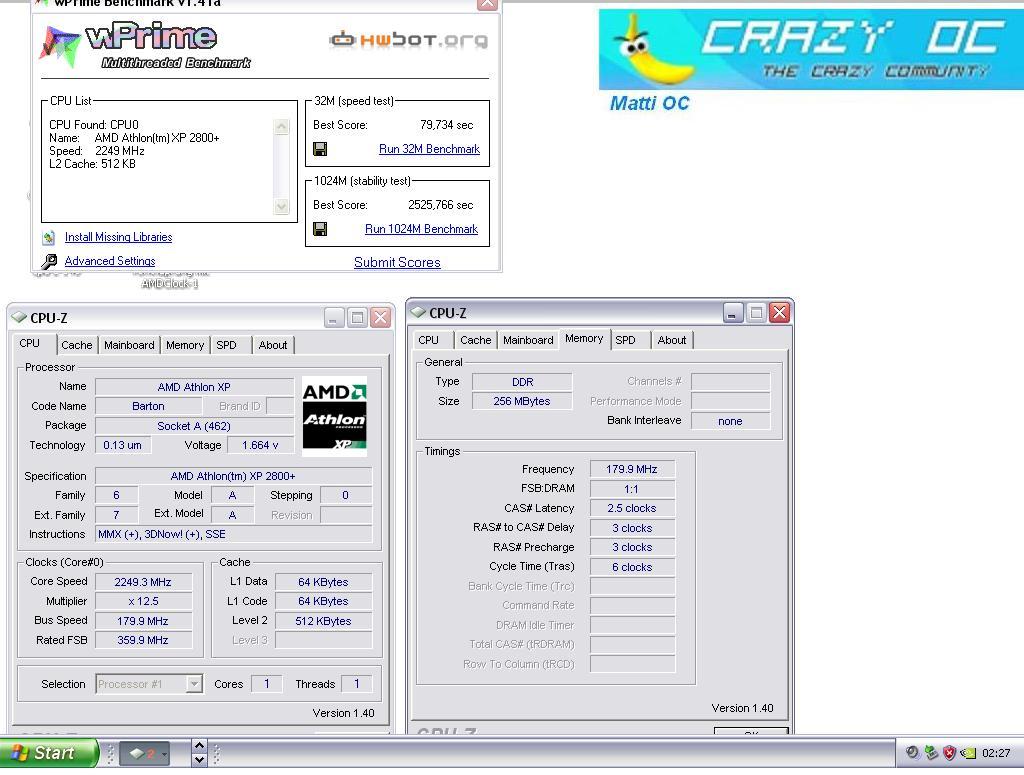Click the Run 32M Benchmark link
This screenshot has width=1024, height=775.
pos(429,149)
